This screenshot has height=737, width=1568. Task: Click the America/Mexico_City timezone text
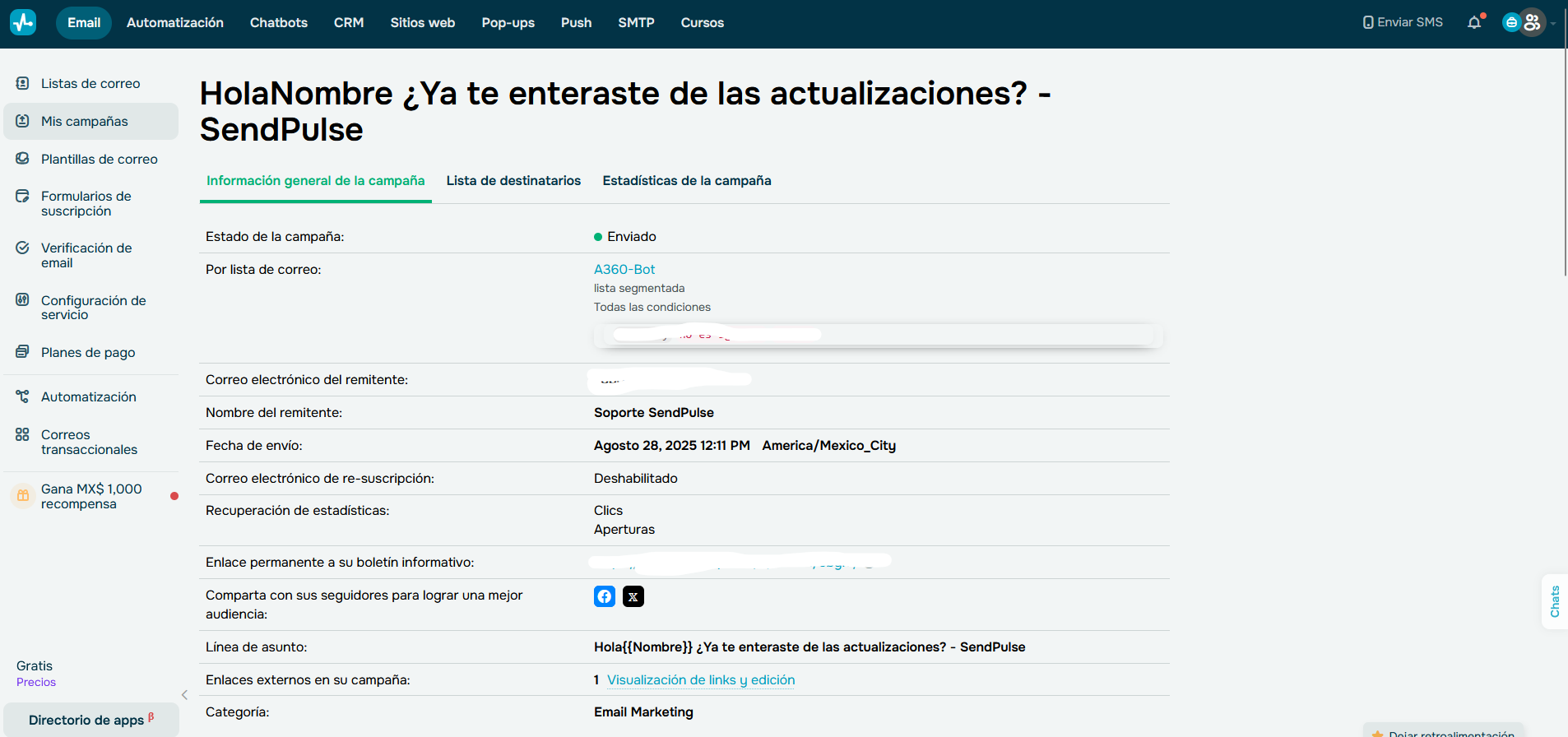[x=829, y=445]
